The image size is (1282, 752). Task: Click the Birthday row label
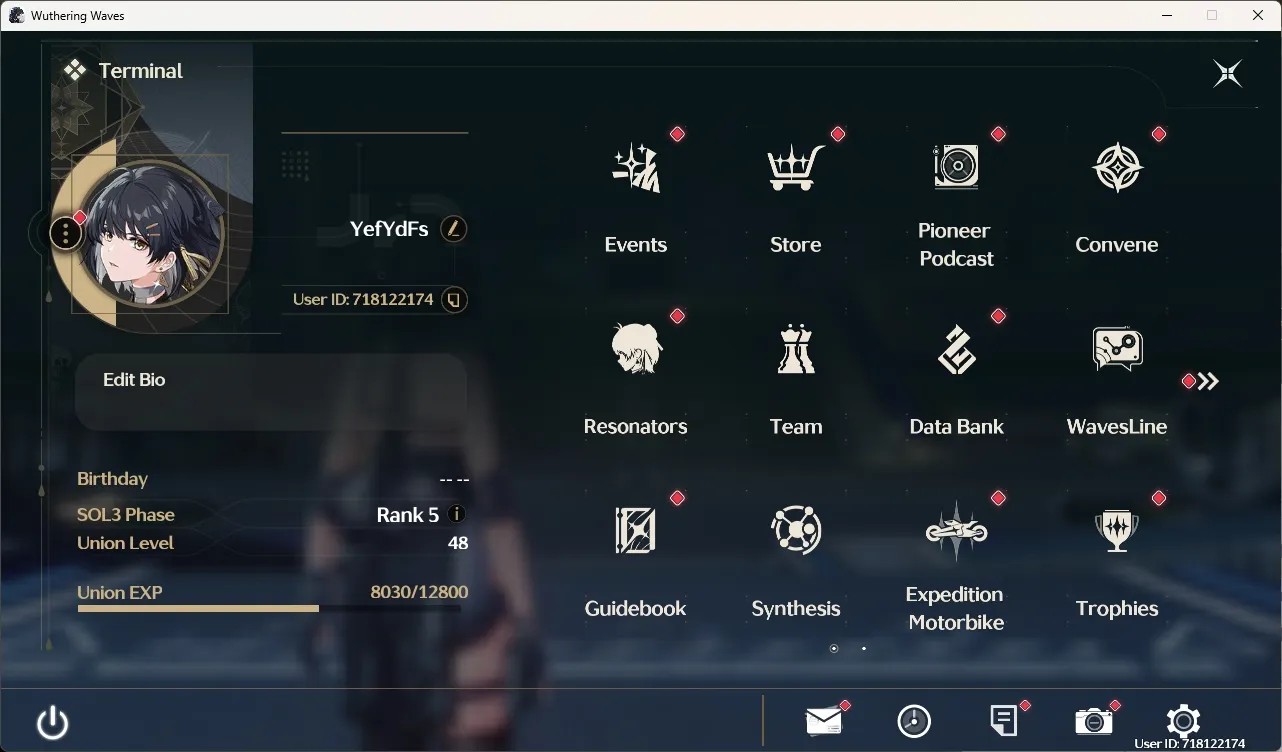coord(112,479)
